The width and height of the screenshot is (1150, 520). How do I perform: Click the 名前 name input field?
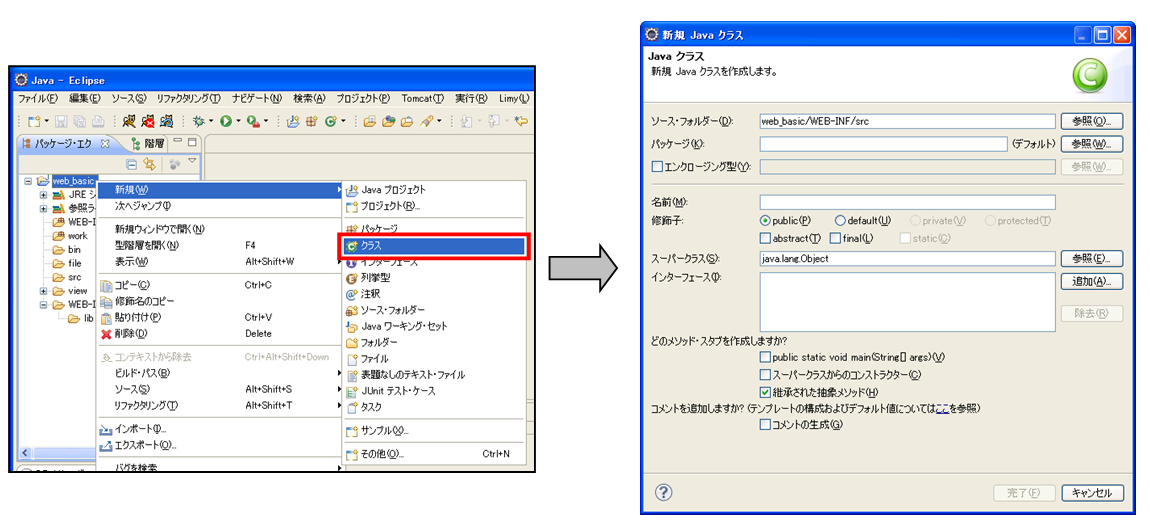(x=907, y=202)
